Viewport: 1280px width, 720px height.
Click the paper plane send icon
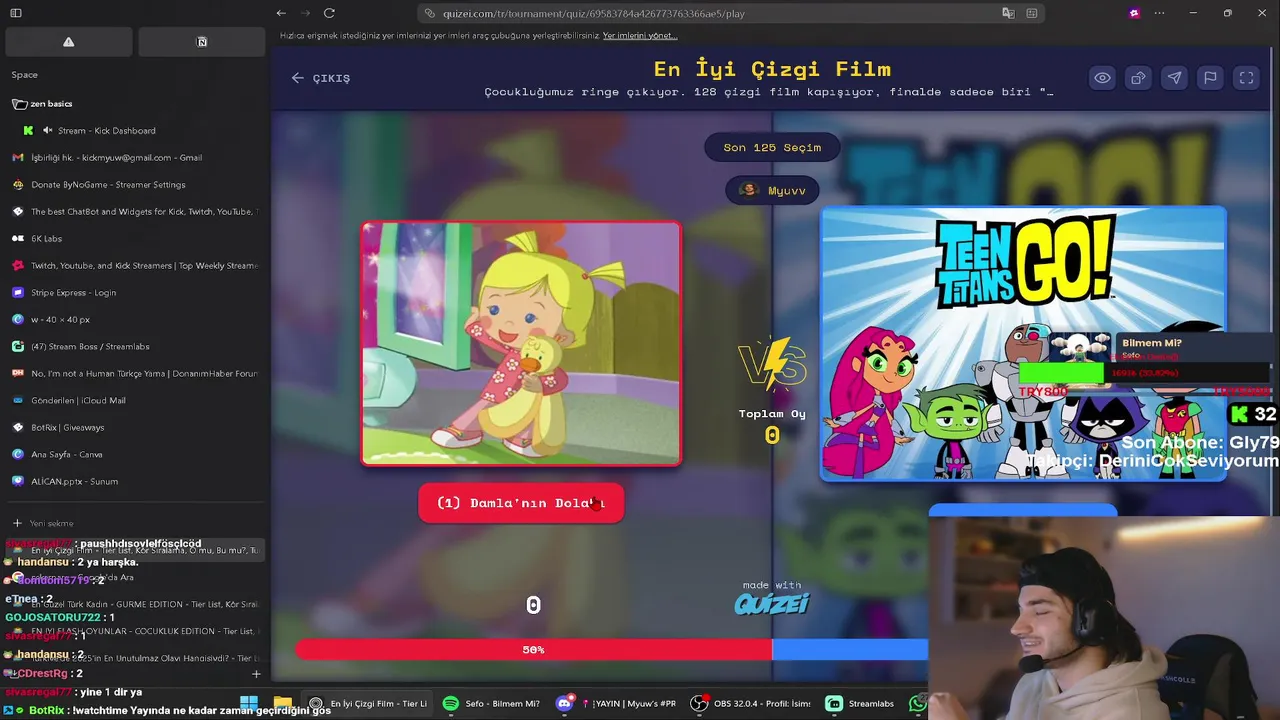(1174, 78)
